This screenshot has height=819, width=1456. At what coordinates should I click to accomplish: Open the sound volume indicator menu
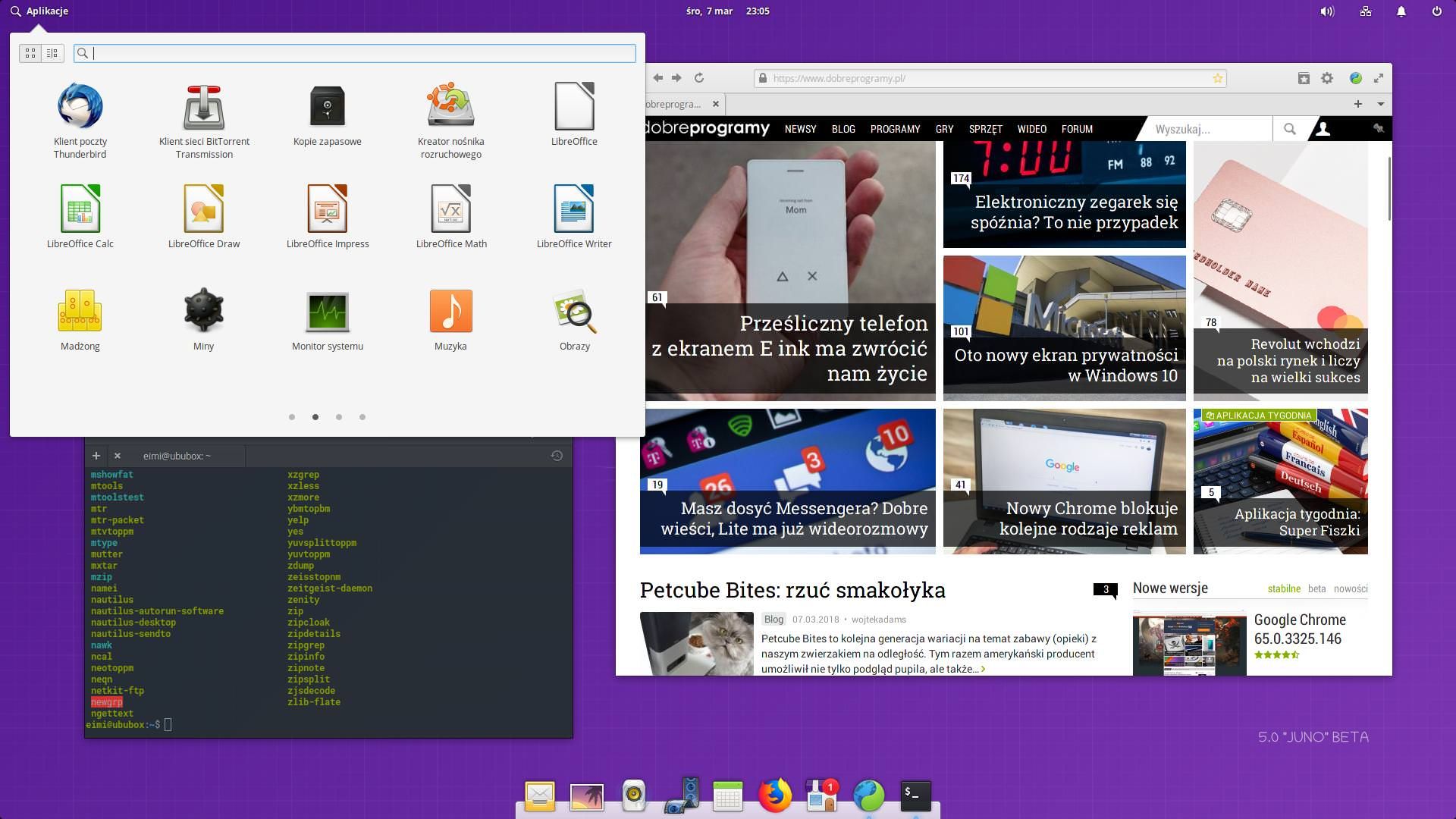point(1326,11)
